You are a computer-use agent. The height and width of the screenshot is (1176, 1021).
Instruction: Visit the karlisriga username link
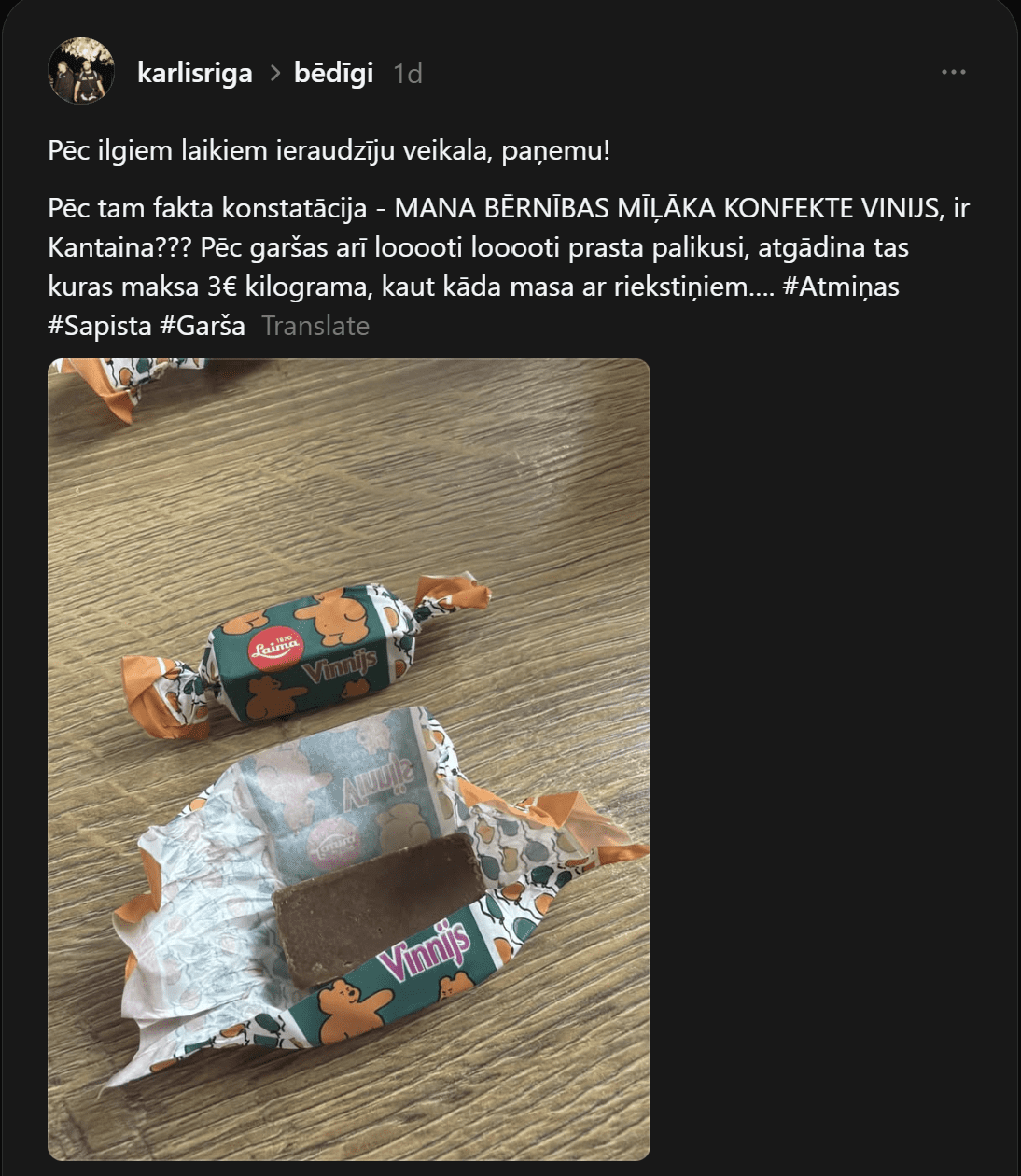coord(195,73)
